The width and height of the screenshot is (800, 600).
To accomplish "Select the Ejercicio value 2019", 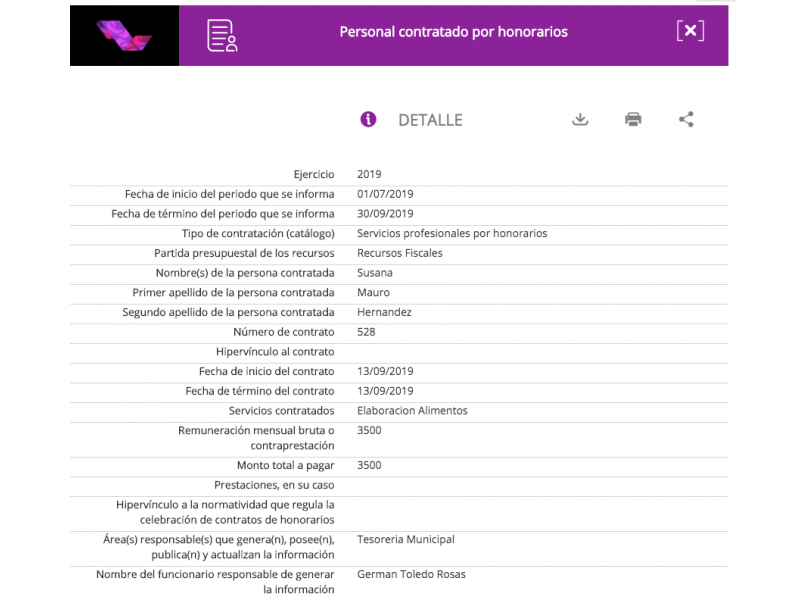I will coord(369,175).
